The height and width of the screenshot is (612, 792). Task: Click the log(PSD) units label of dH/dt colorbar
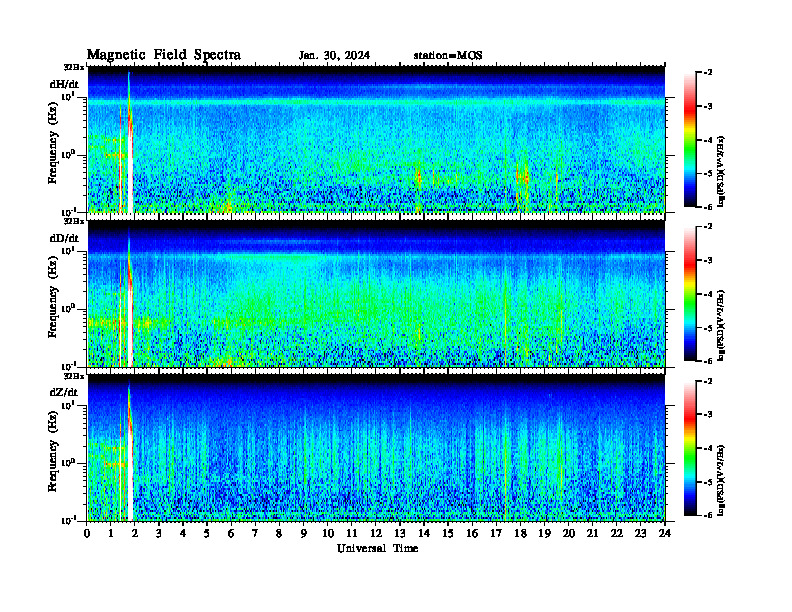(720, 171)
